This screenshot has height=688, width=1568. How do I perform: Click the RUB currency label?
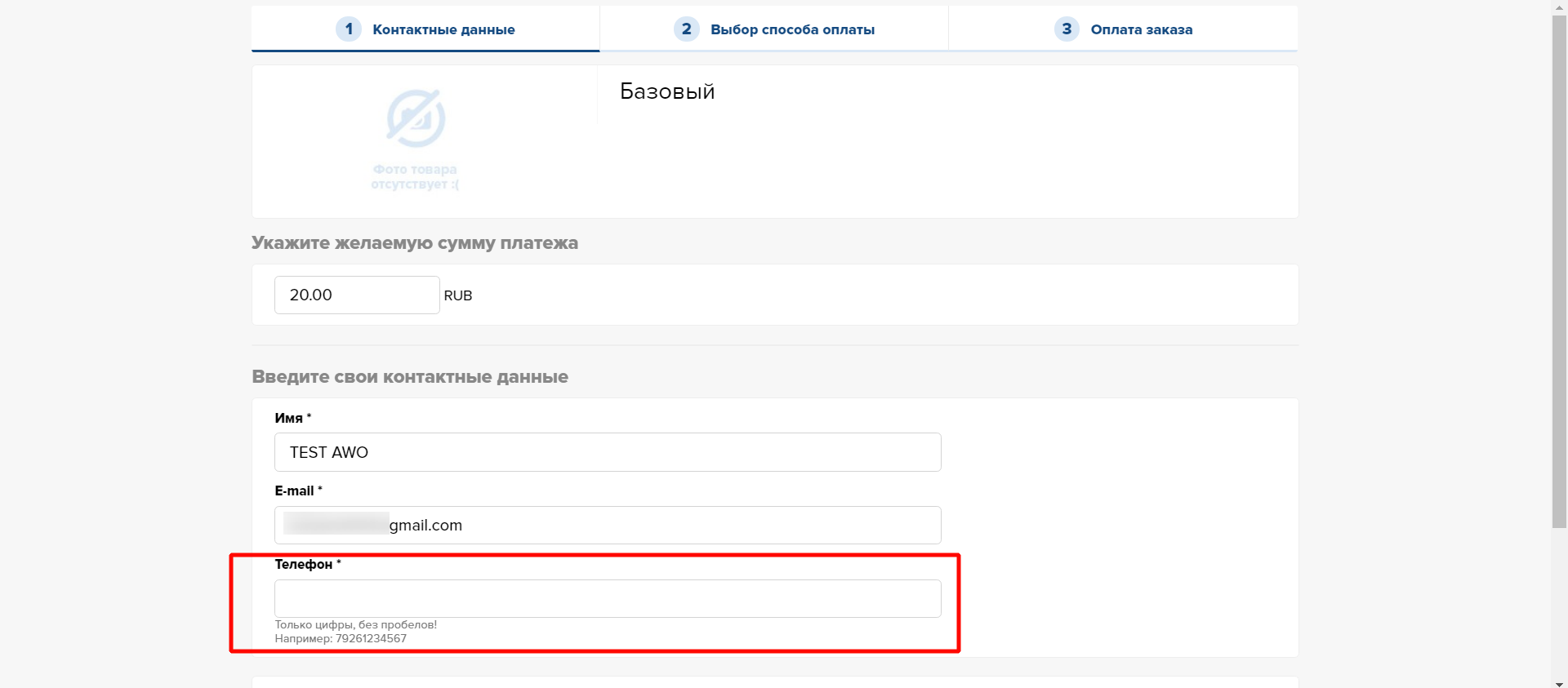pos(458,295)
